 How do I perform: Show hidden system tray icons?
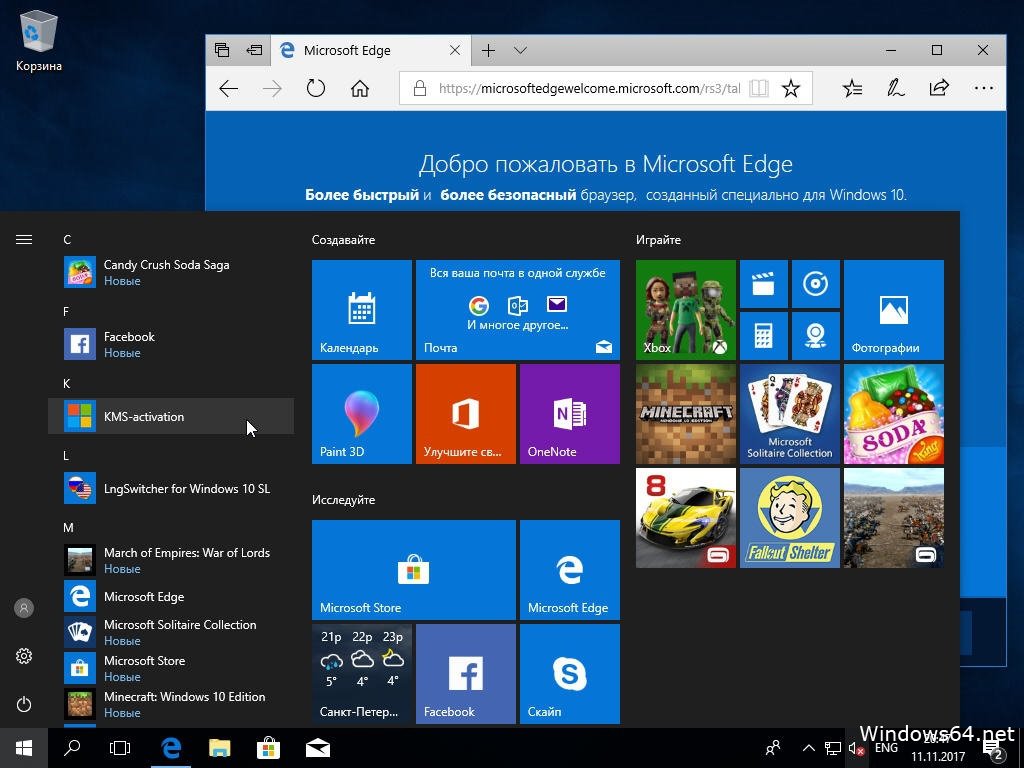pyautogui.click(x=808, y=748)
